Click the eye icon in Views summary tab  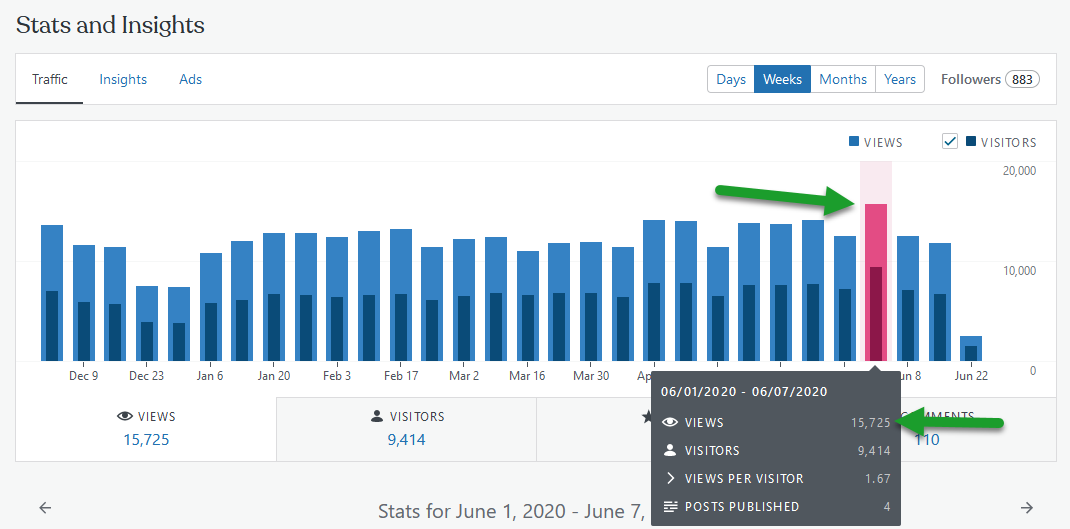point(124,416)
